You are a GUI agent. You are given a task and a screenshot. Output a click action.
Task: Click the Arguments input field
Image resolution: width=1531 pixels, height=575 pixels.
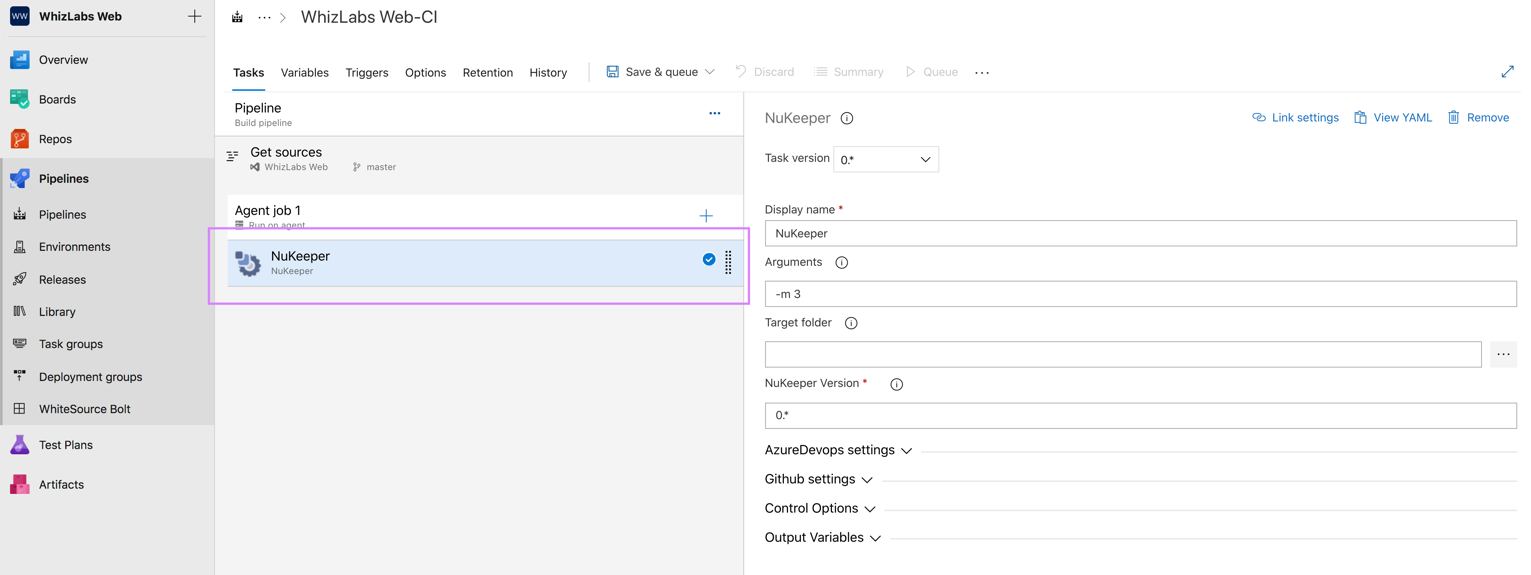pyautogui.click(x=1140, y=294)
